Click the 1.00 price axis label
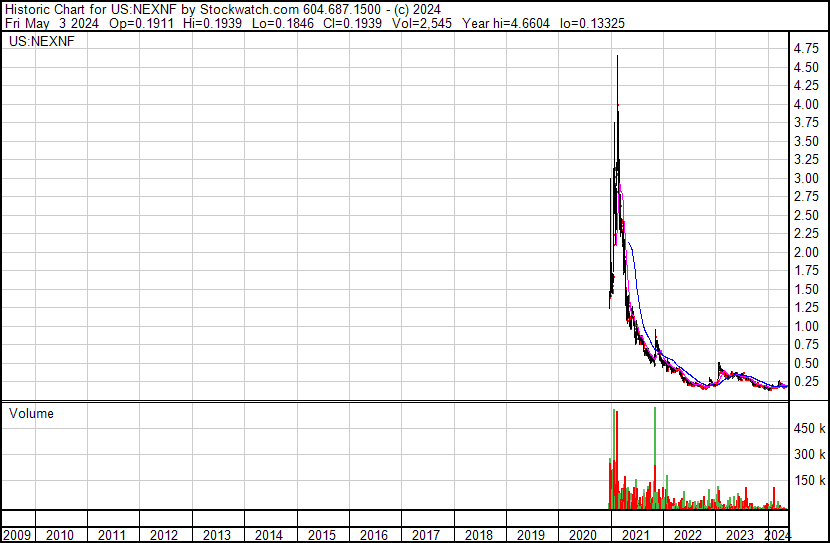This screenshot has height=543, width=830. (x=806, y=326)
